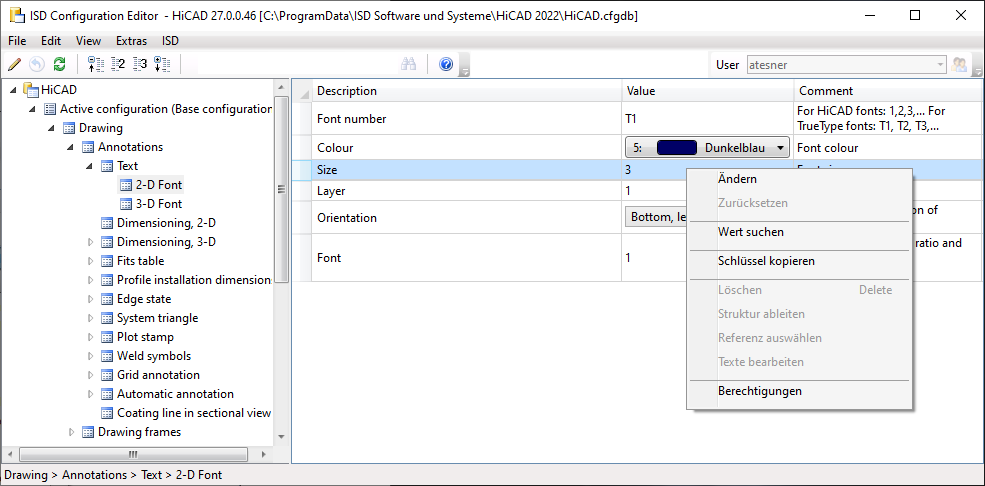Click the Font row description cell
The width and height of the screenshot is (985, 486).
467,257
